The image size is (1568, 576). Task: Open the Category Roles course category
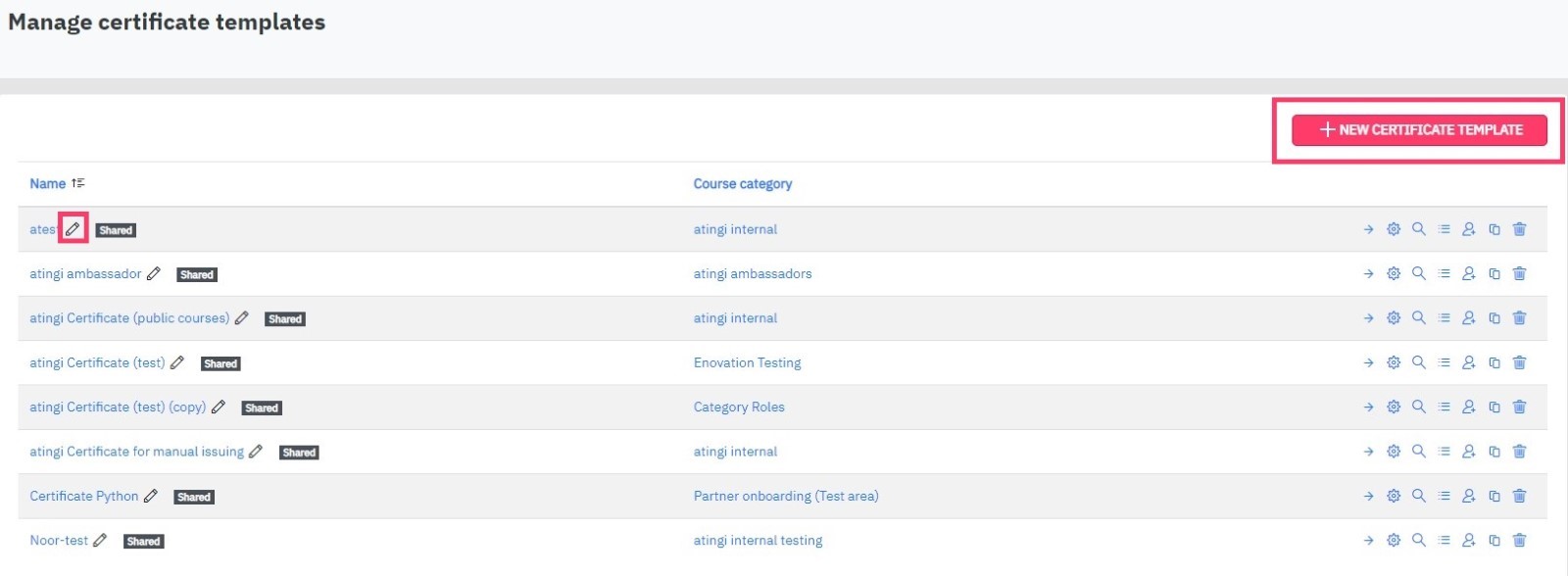[x=739, y=407]
